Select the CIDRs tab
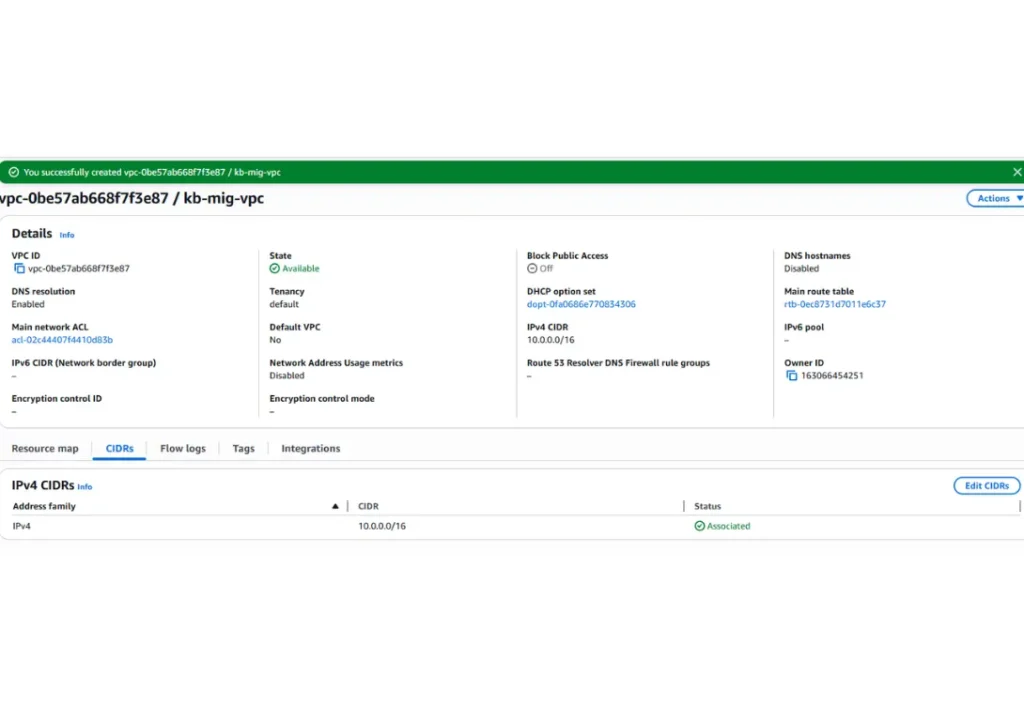1024x721 pixels. [x=120, y=449]
